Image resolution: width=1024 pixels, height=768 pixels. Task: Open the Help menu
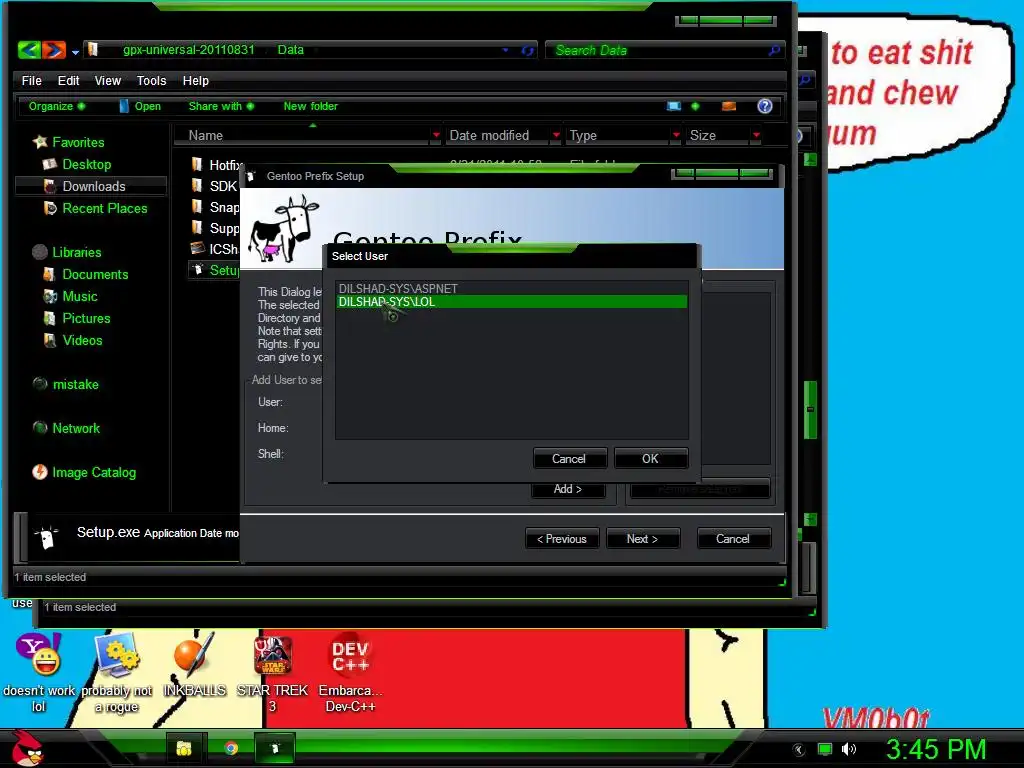click(195, 80)
